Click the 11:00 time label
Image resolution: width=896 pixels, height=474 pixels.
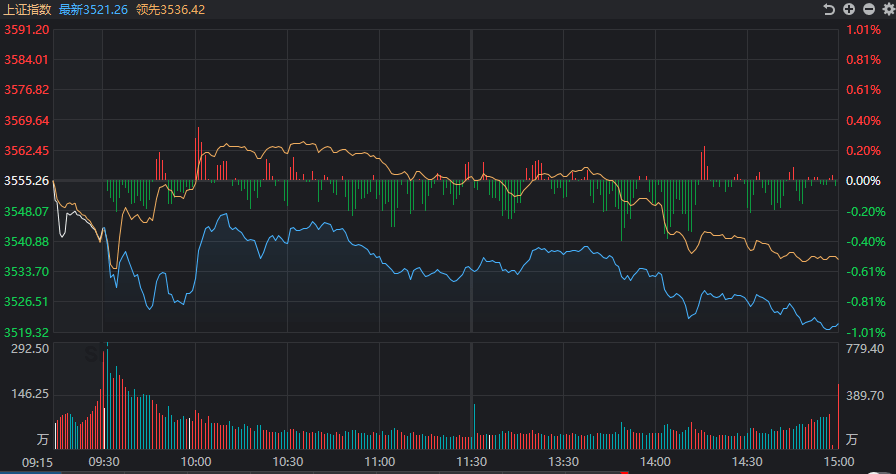[x=379, y=461]
